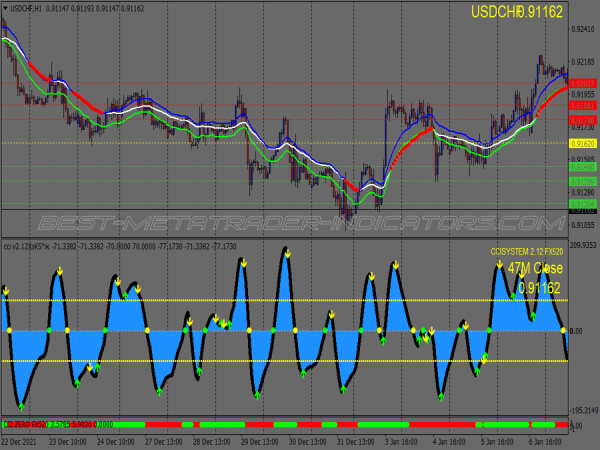600x450 pixels.
Task: Click the 24 Dec 10:00 time label
Action: (116, 442)
